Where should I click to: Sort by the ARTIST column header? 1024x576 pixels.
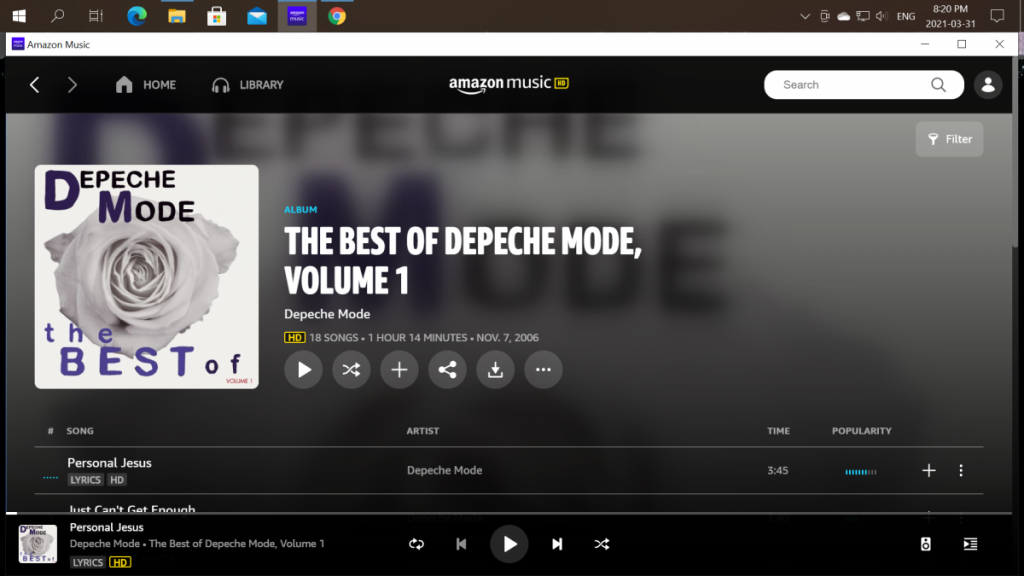[x=423, y=431]
